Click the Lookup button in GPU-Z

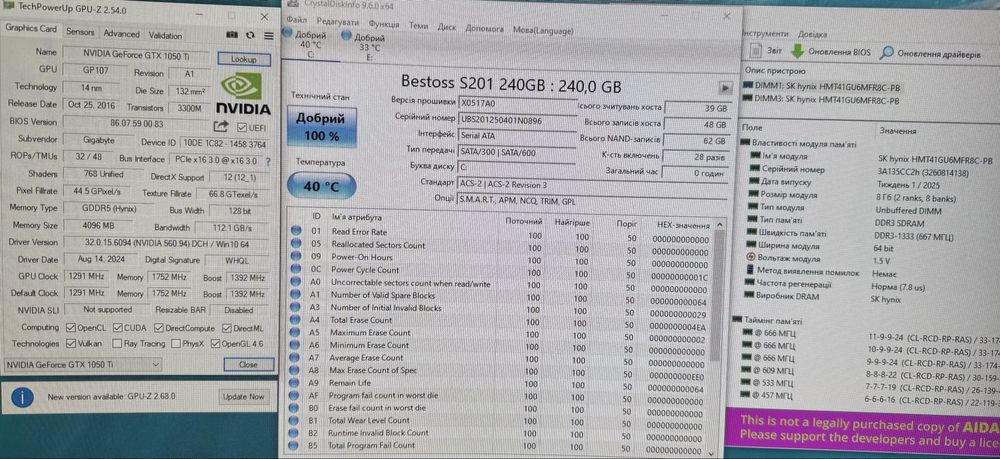(243, 59)
